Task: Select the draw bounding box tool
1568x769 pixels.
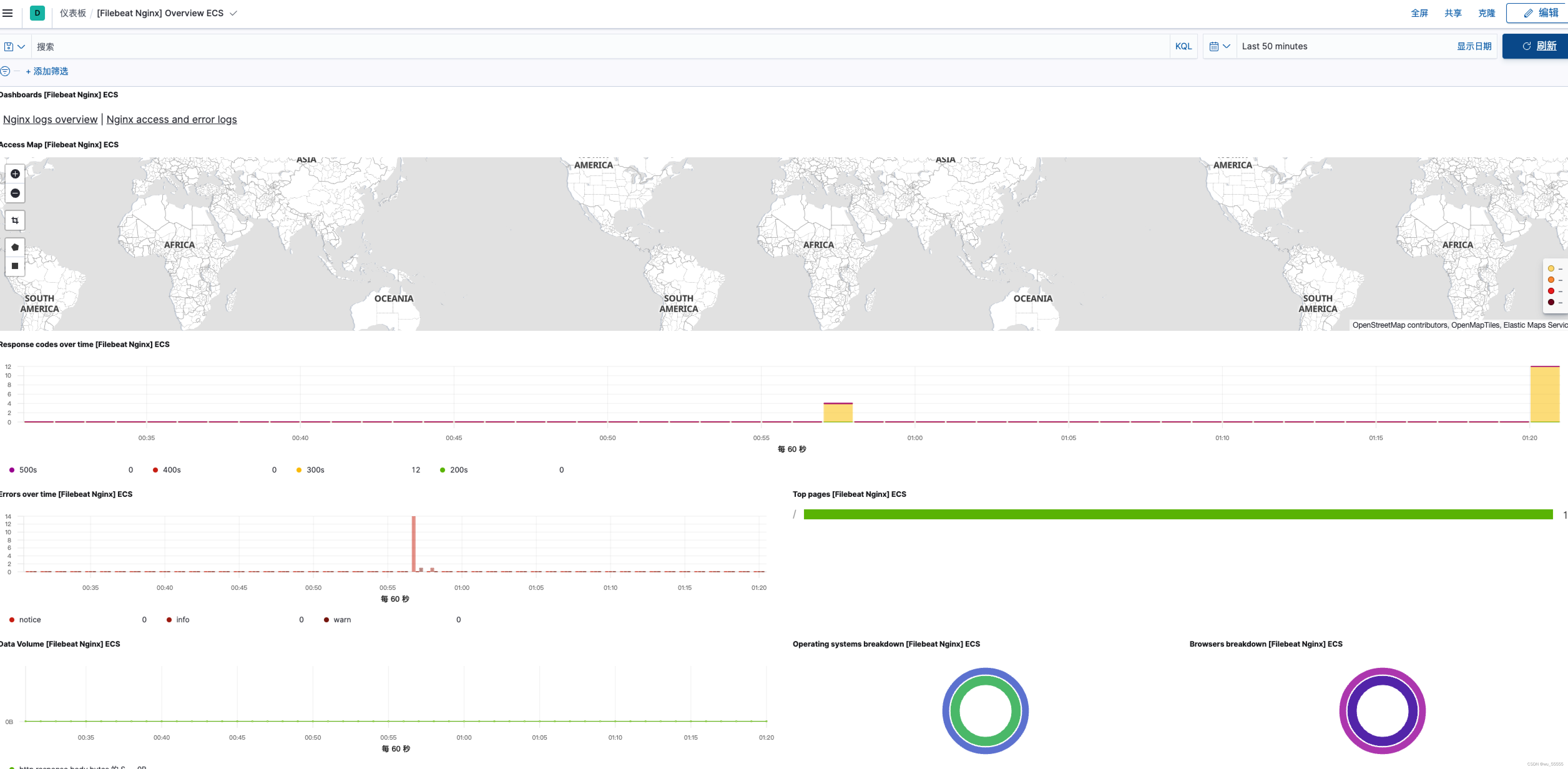Action: [15, 266]
